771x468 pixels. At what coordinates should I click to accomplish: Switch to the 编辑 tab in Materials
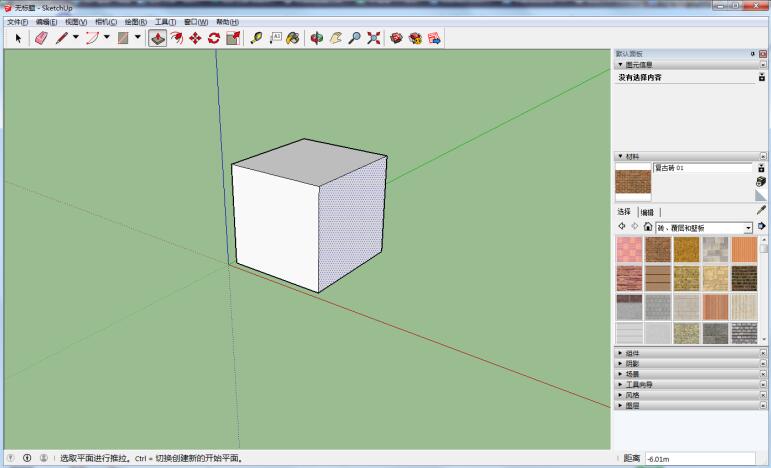point(647,212)
